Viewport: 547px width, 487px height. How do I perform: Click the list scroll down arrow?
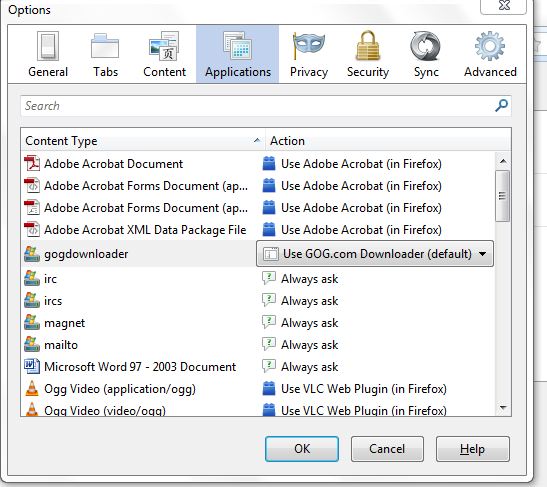[503, 407]
